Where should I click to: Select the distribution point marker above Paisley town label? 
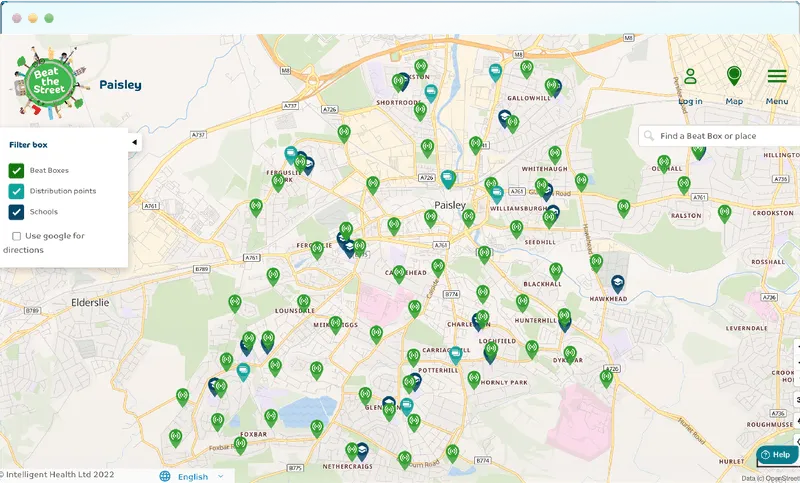[448, 178]
